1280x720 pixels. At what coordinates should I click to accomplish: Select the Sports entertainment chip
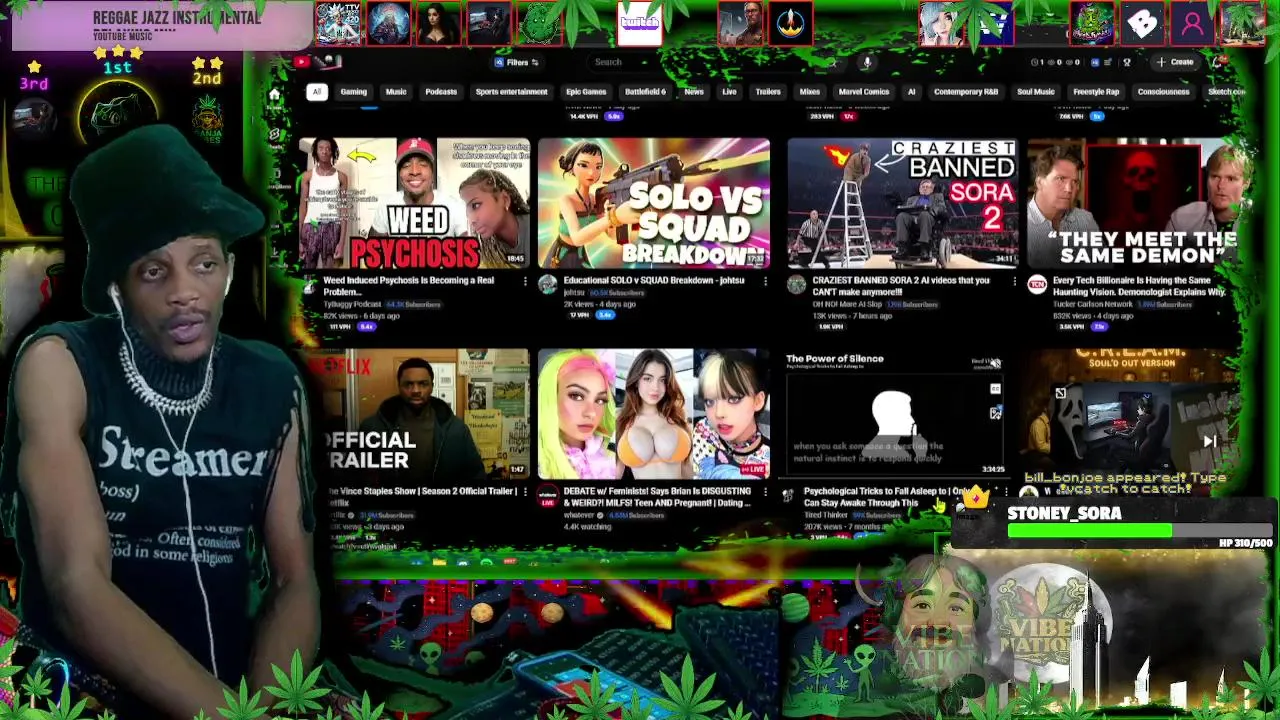pos(511,92)
